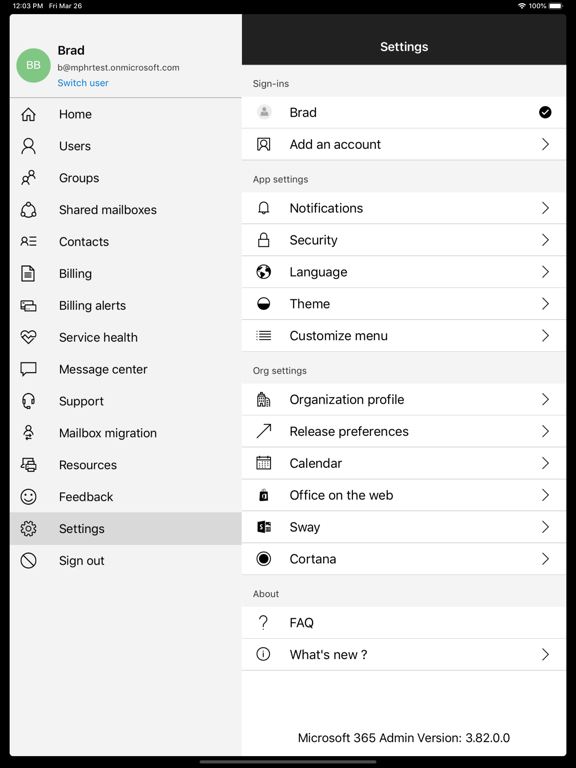
Task: Click the Wi-Fi status icon
Action: (522, 6)
